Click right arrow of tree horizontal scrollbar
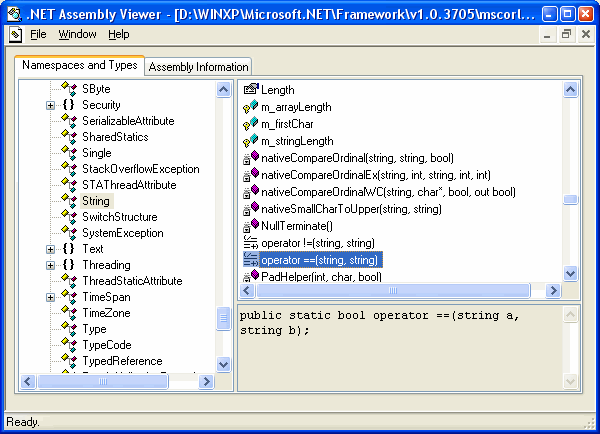Screen dimensions: 600x434 206,382
